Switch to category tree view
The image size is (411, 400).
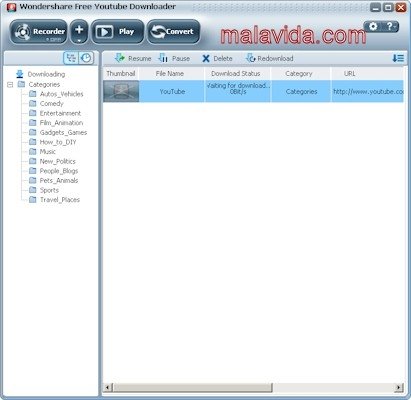point(71,58)
